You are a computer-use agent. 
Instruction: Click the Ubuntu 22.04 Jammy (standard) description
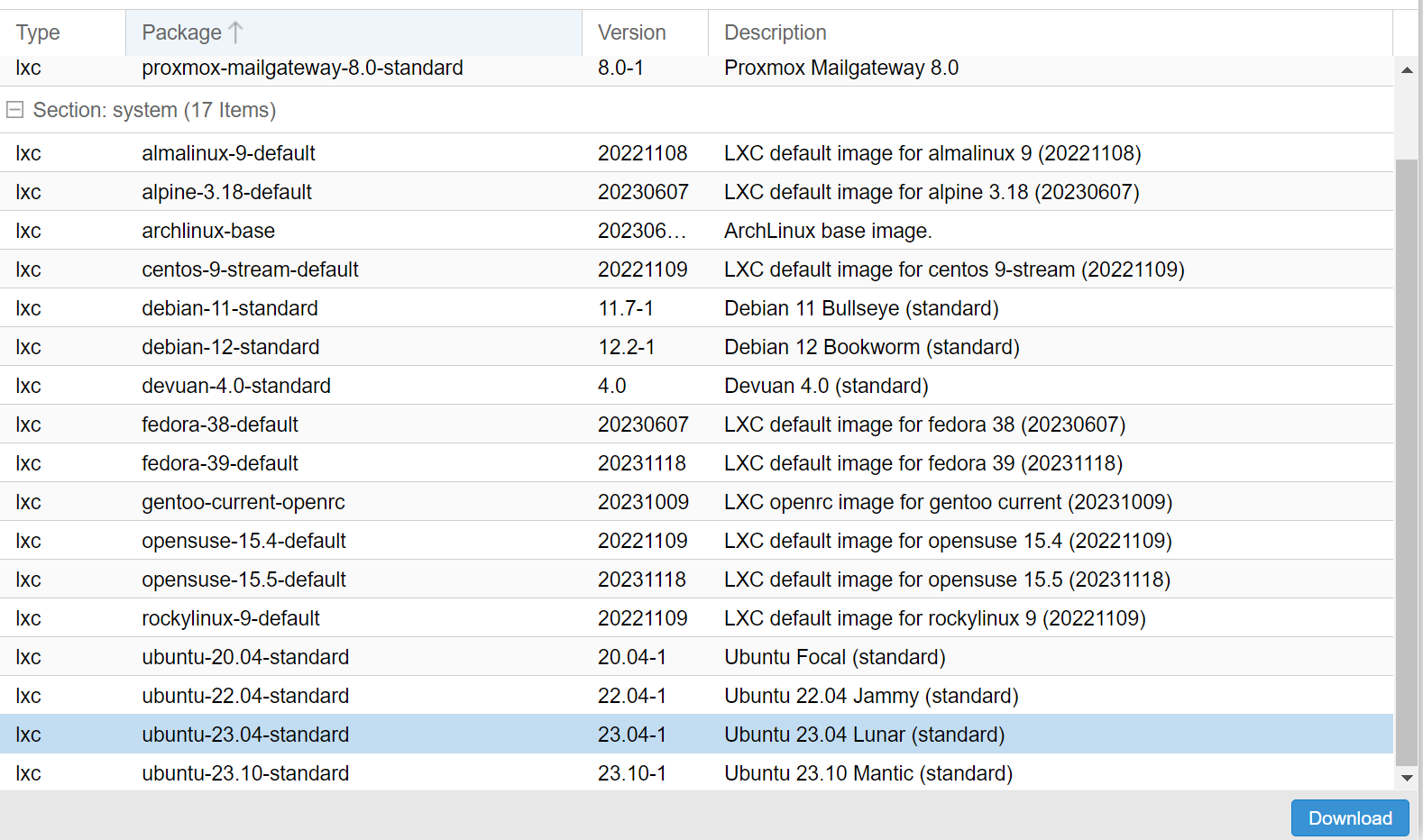pyautogui.click(x=871, y=696)
